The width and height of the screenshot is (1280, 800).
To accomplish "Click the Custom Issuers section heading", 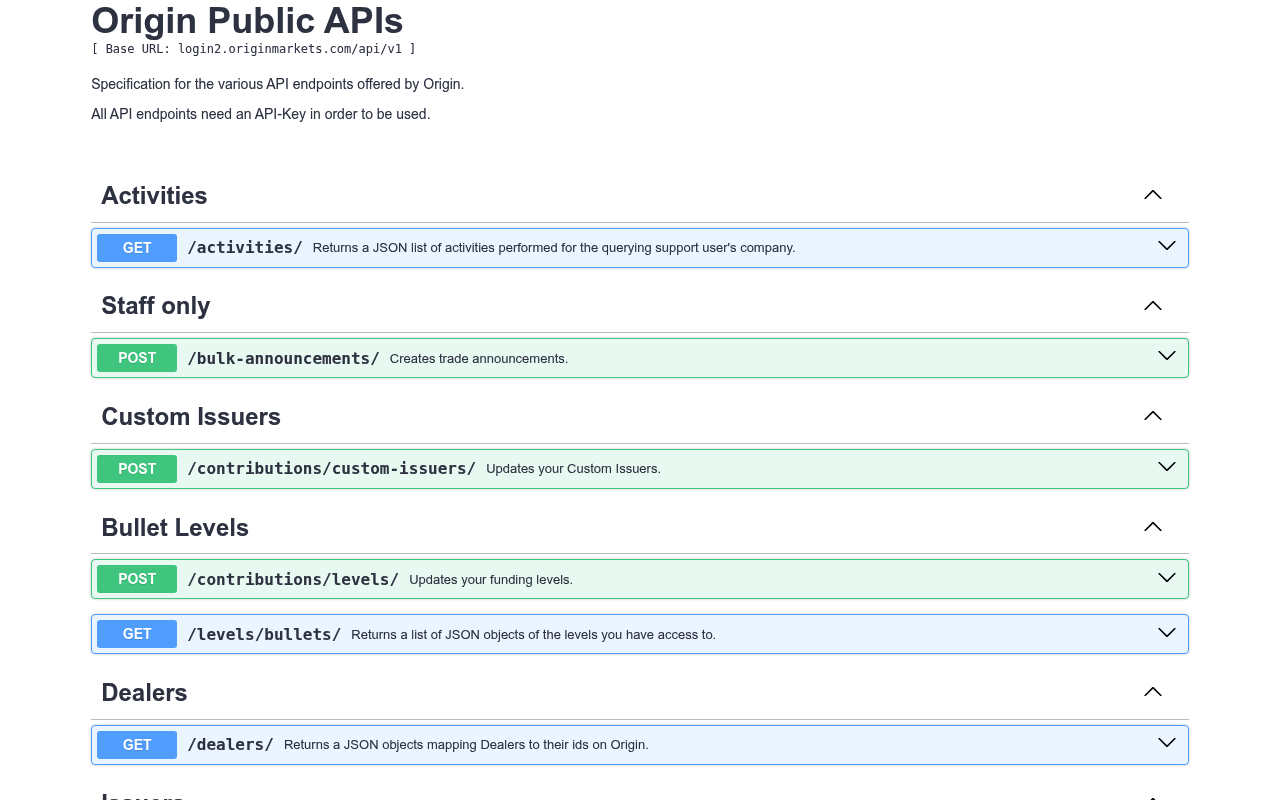I will [191, 416].
